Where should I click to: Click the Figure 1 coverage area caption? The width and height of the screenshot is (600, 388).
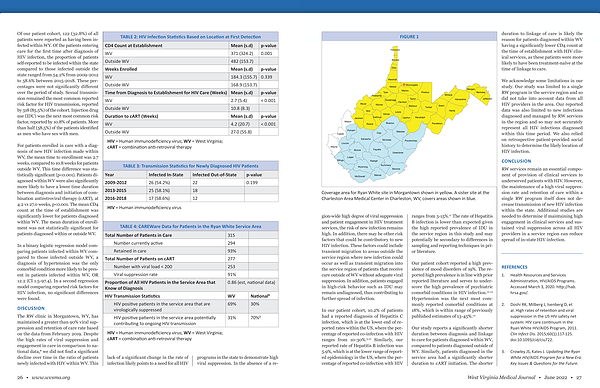point(405,196)
